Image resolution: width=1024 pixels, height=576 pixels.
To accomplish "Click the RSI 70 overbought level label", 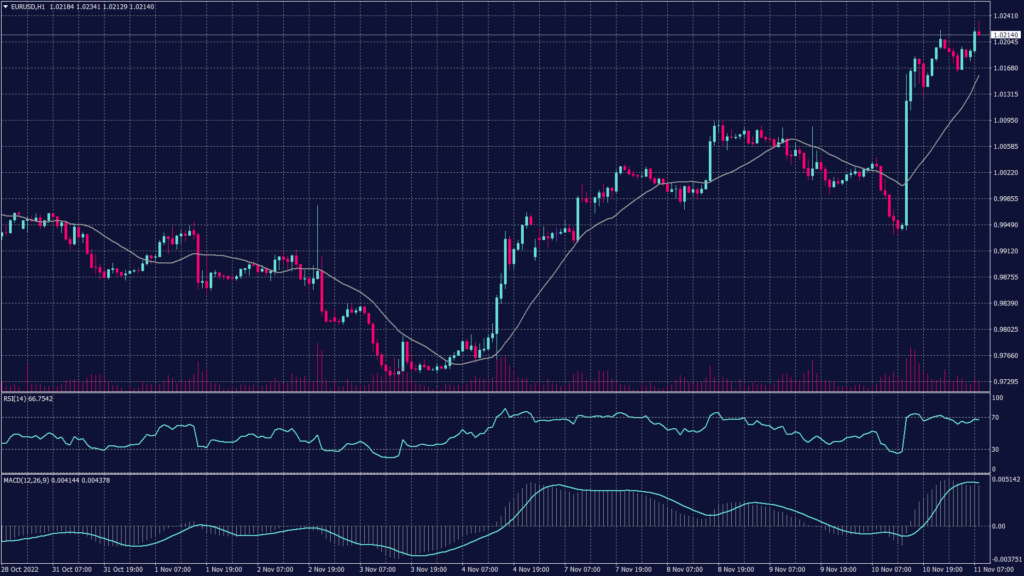I will click(996, 417).
